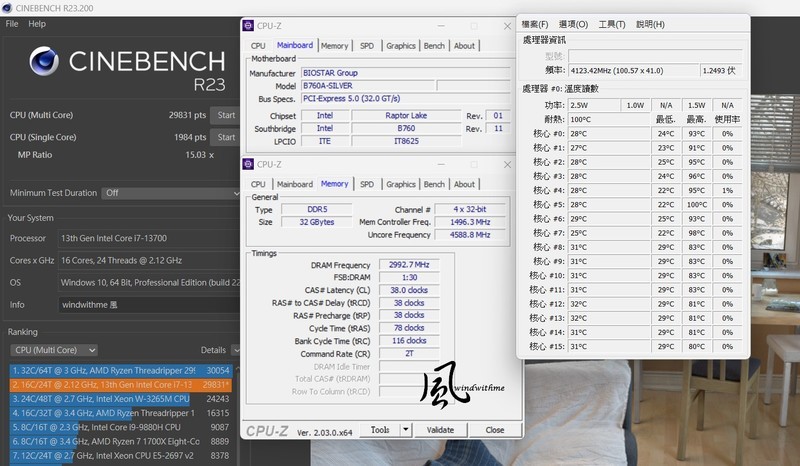Open the Help menu in Cinebench
This screenshot has height=466, width=800.
click(x=37, y=23)
